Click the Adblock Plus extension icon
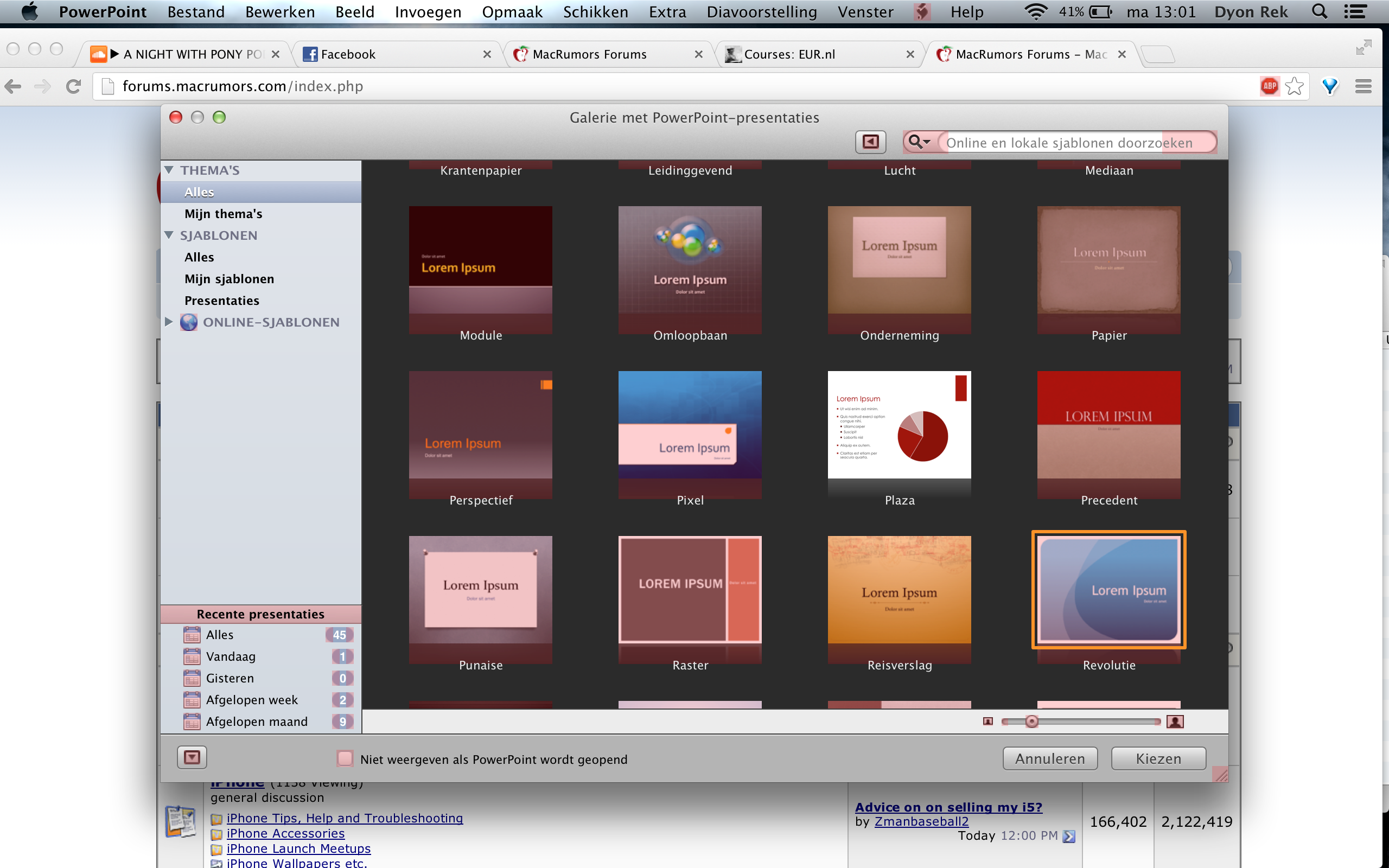This screenshot has width=1389, height=868. click(x=1269, y=86)
